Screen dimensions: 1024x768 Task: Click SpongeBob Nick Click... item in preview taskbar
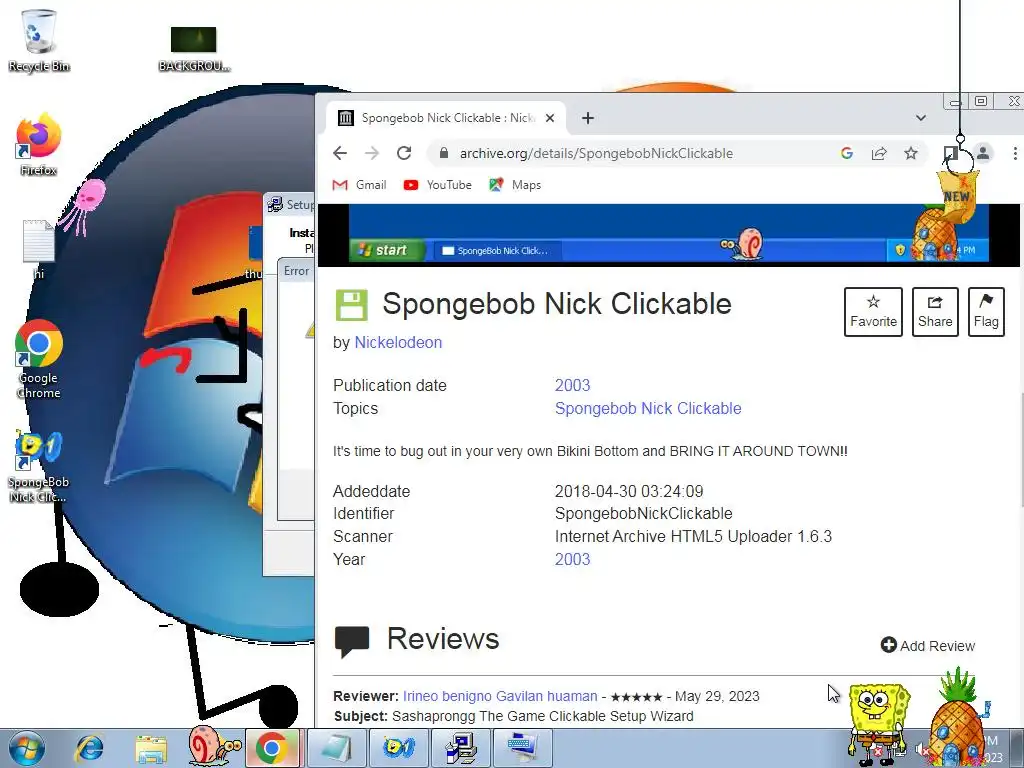496,251
